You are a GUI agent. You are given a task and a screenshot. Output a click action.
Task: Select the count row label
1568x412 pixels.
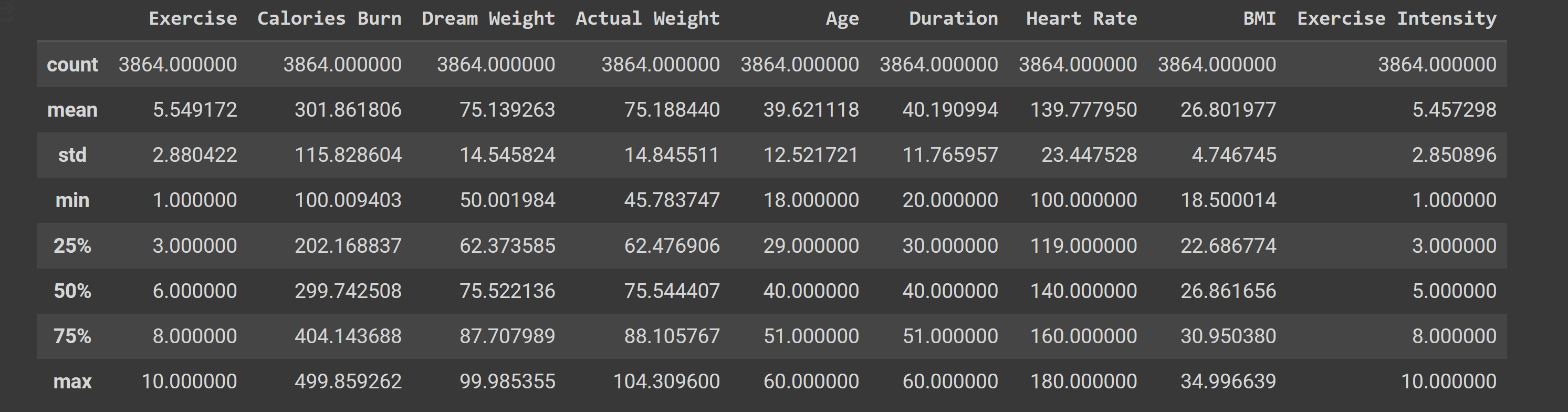pyautogui.click(x=72, y=64)
